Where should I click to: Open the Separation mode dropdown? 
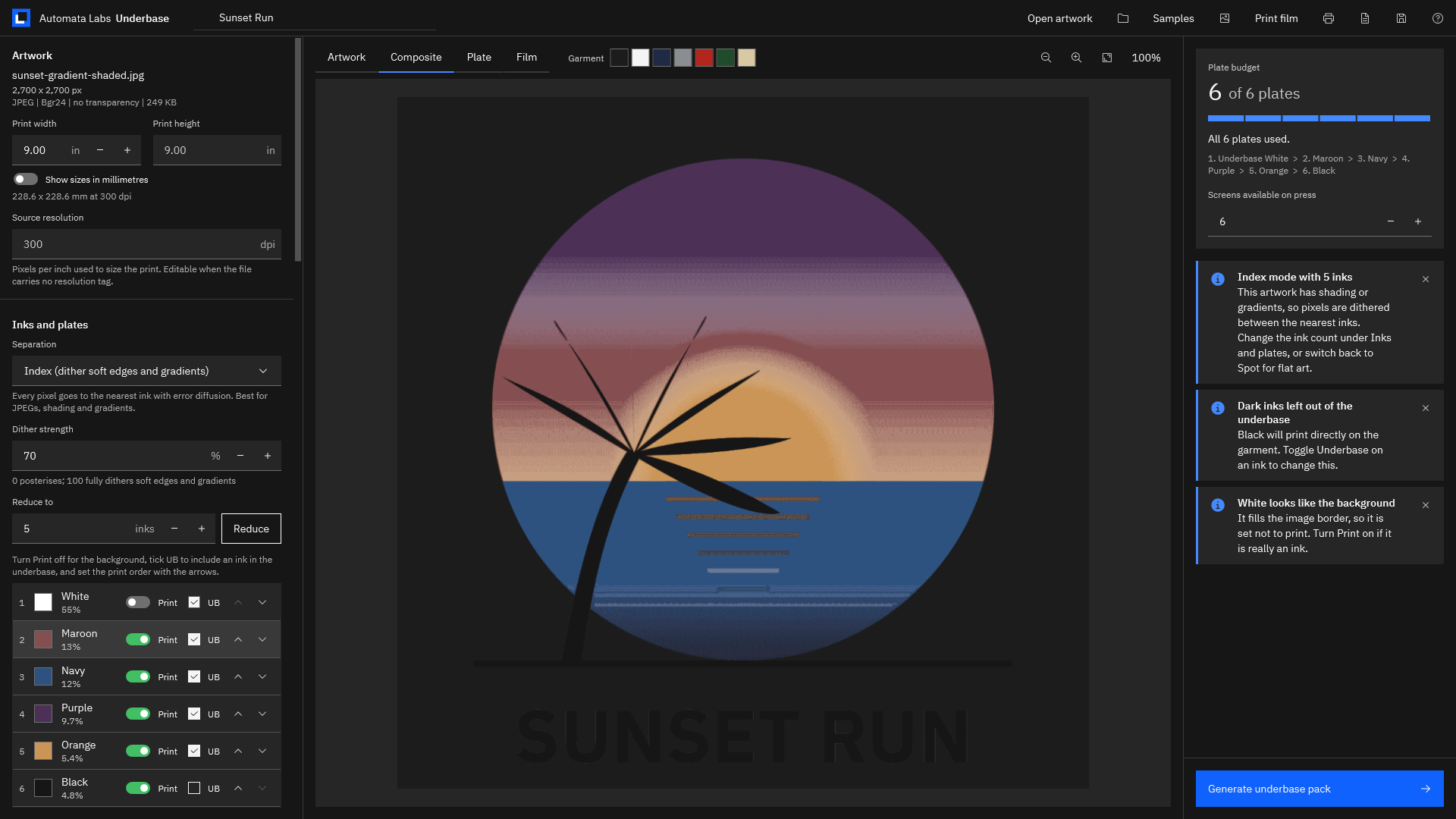pyautogui.click(x=146, y=371)
